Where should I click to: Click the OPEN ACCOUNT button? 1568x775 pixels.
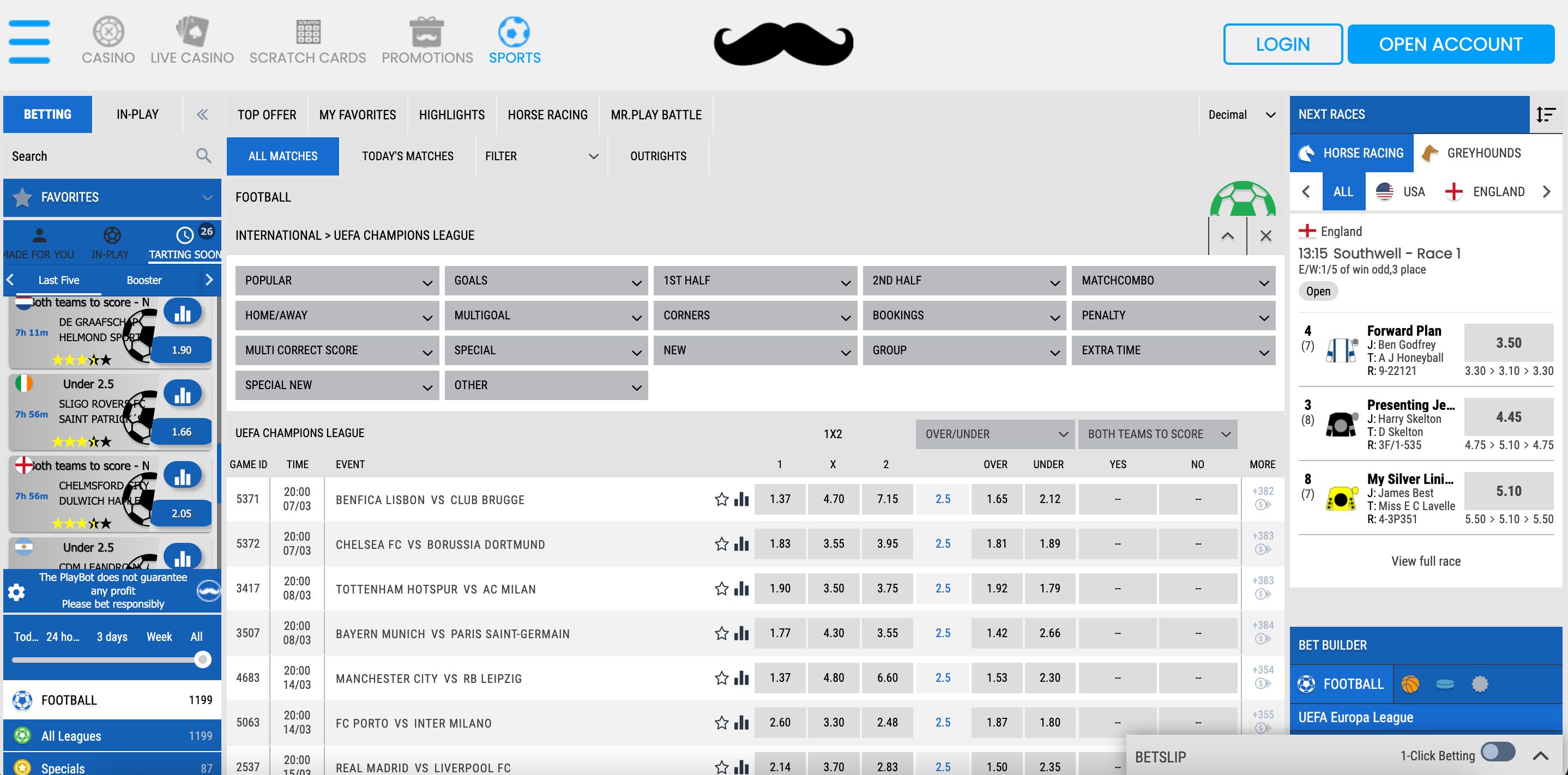point(1451,44)
